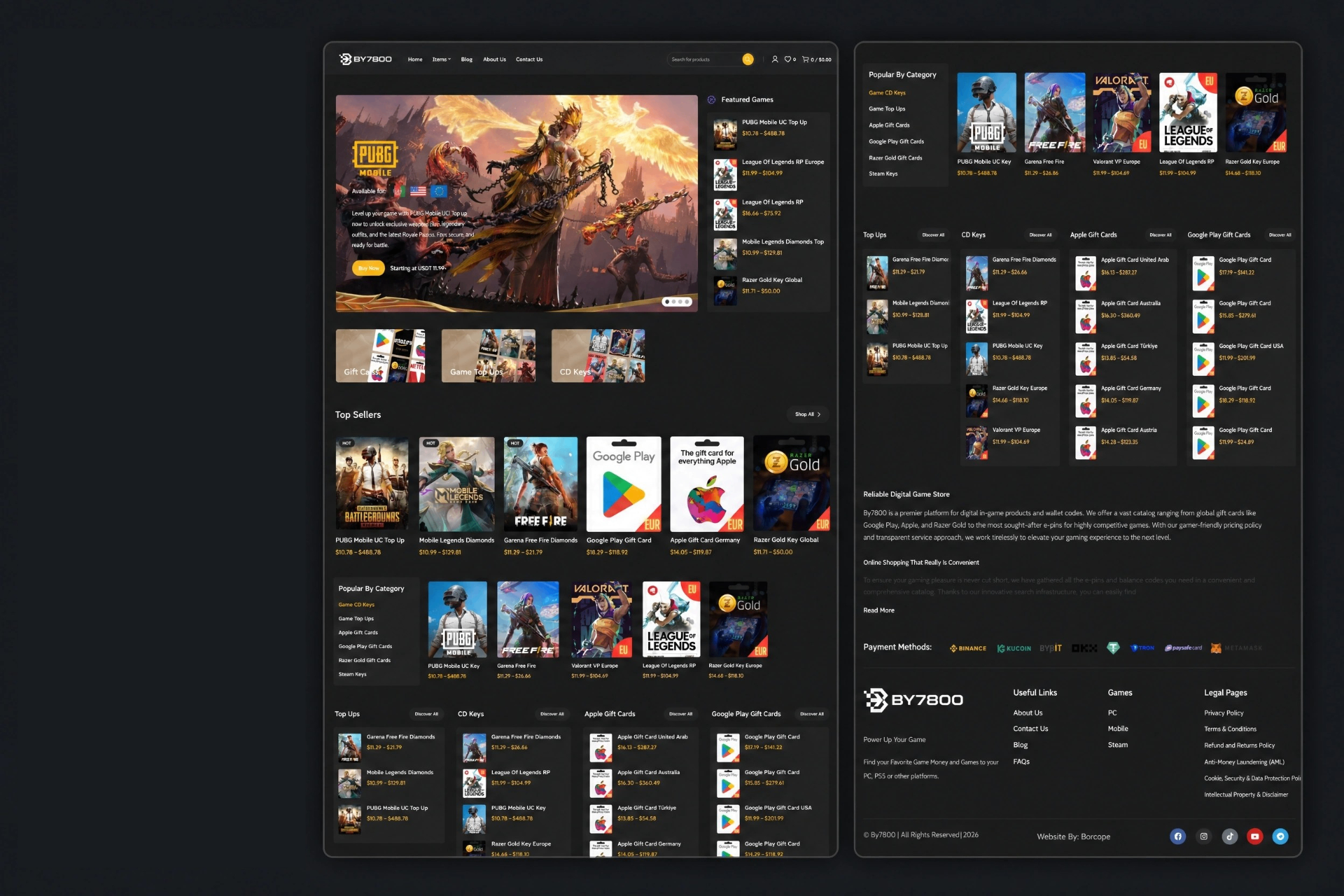Open the Gift Cards category tile

coord(380,356)
